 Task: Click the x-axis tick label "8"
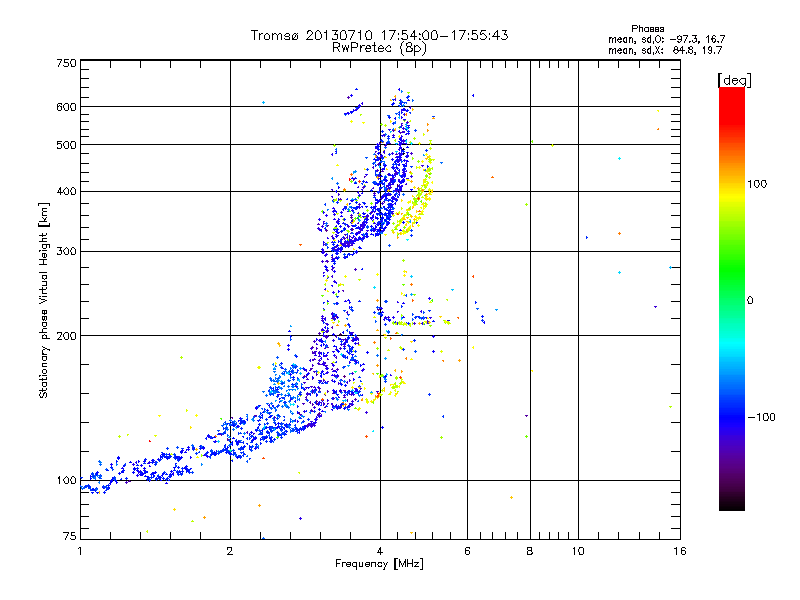point(530,551)
